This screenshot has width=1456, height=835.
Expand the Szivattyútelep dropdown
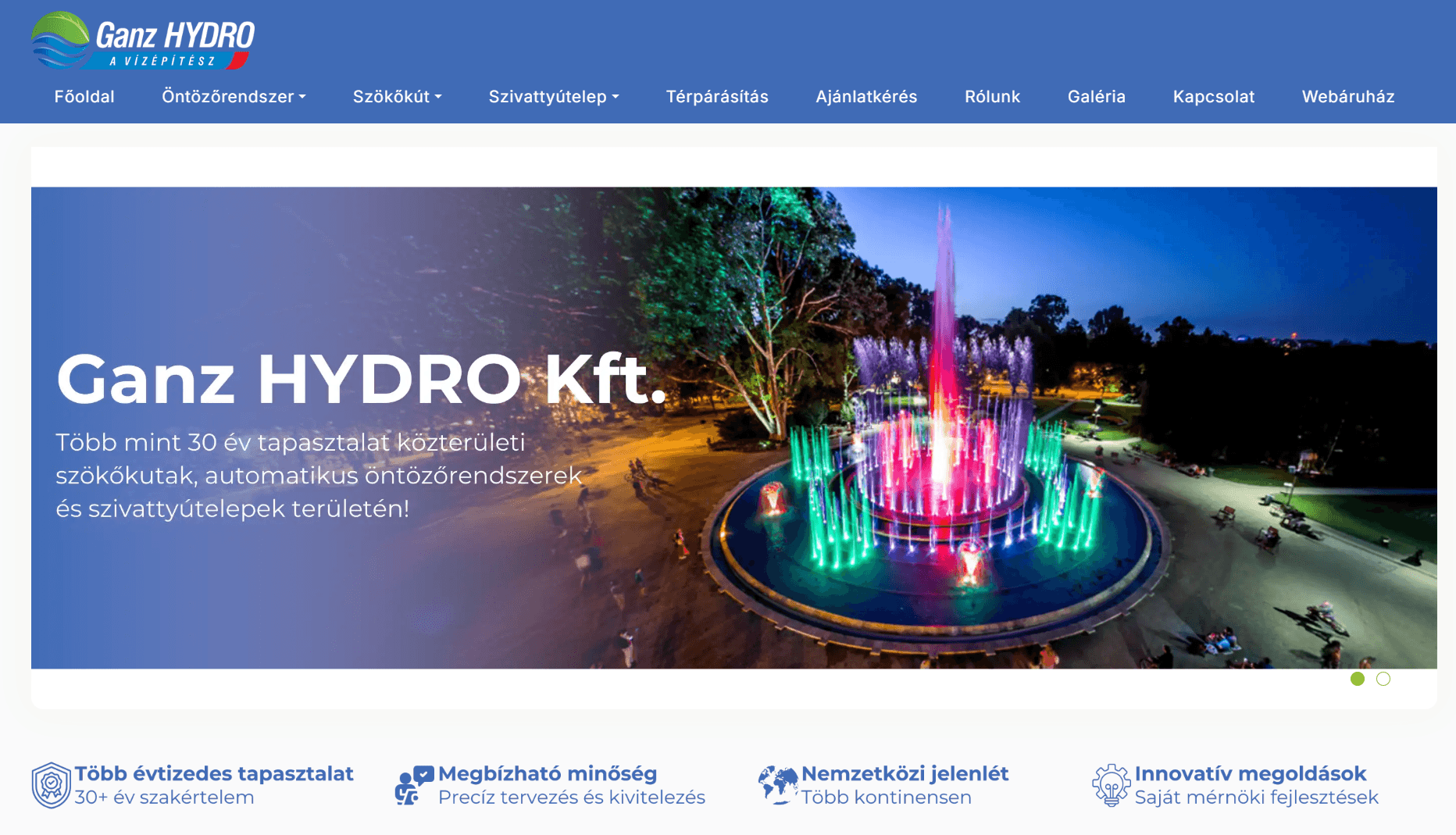point(554,97)
